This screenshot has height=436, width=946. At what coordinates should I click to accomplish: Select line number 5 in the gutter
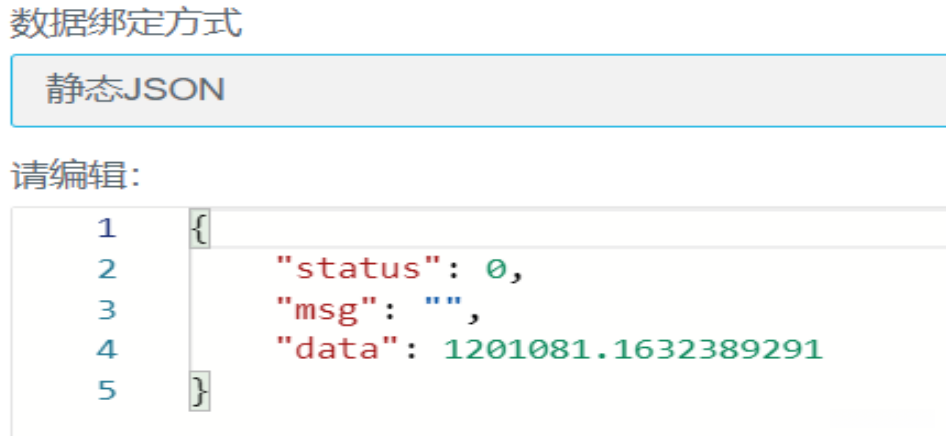(x=107, y=390)
